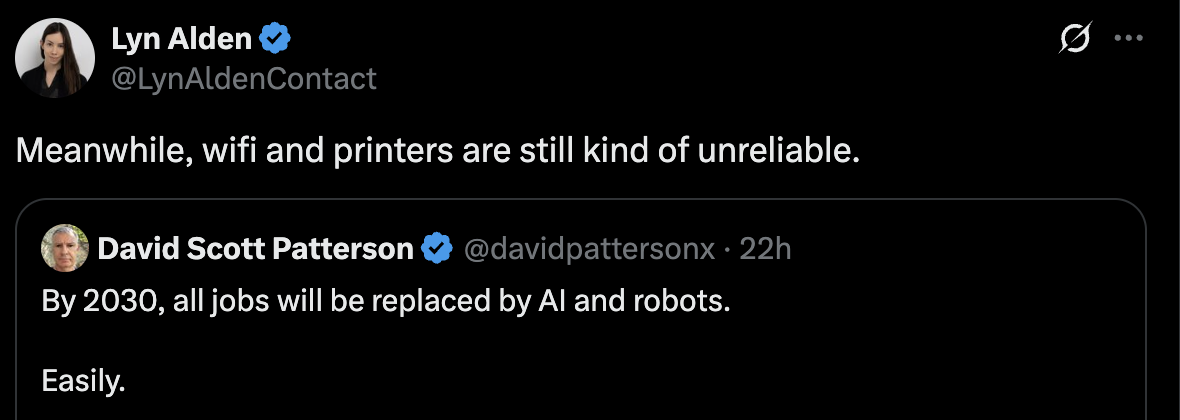
Task: Open Grok explain icon on tweet
Action: point(1074,39)
